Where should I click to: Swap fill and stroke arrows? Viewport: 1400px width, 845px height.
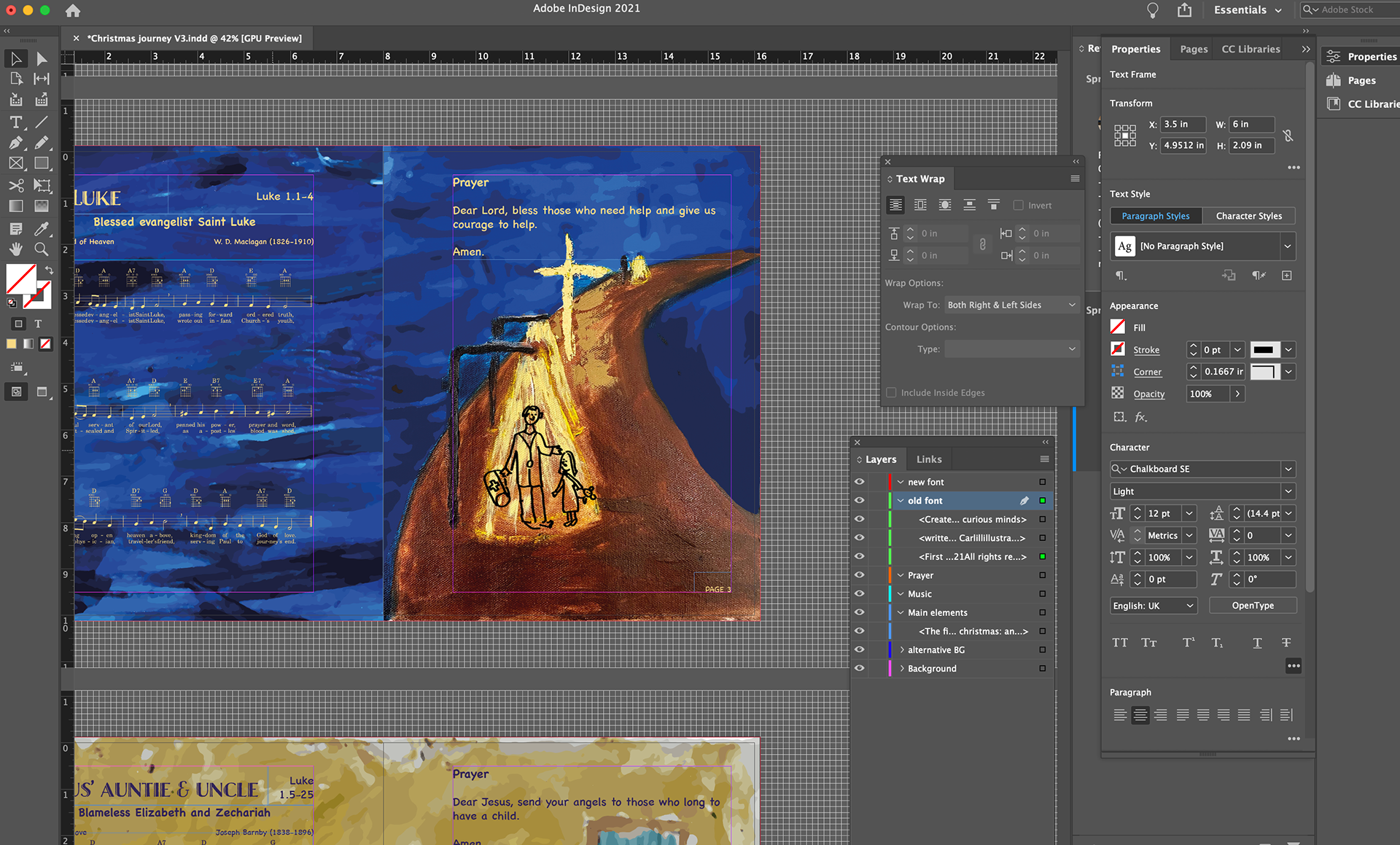tap(48, 270)
